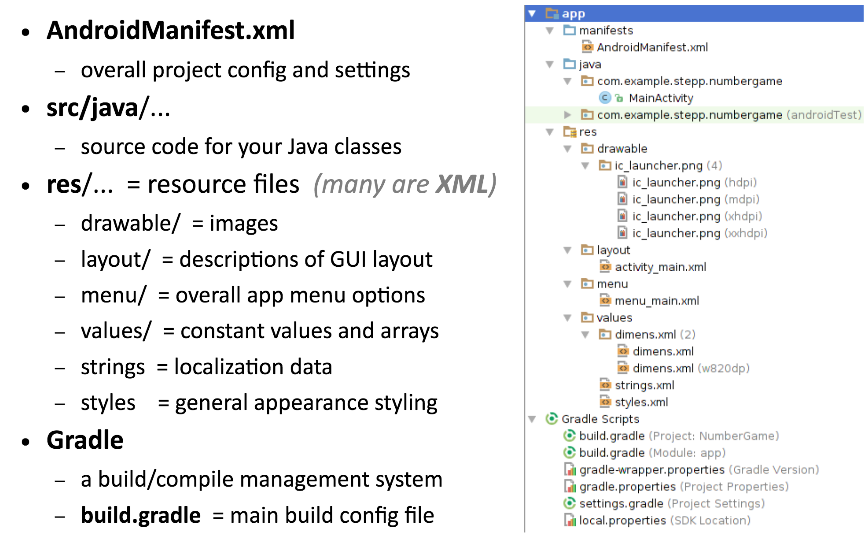The image size is (865, 547).
Task: Click the MainActivity class icon
Action: [x=605, y=98]
